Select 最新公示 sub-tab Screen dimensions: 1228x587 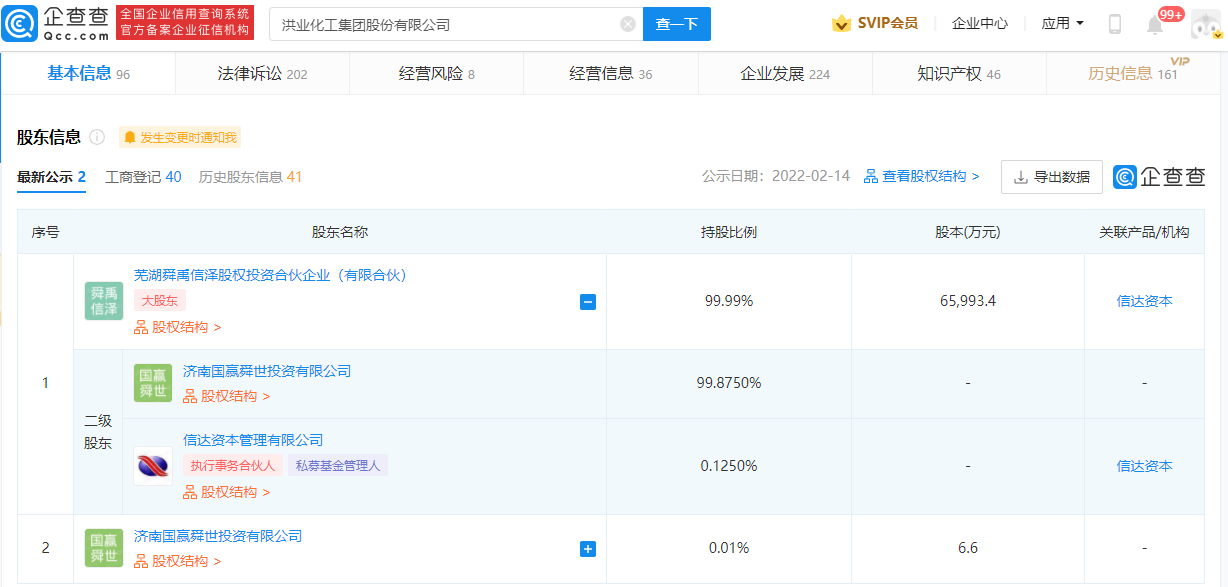pos(51,177)
